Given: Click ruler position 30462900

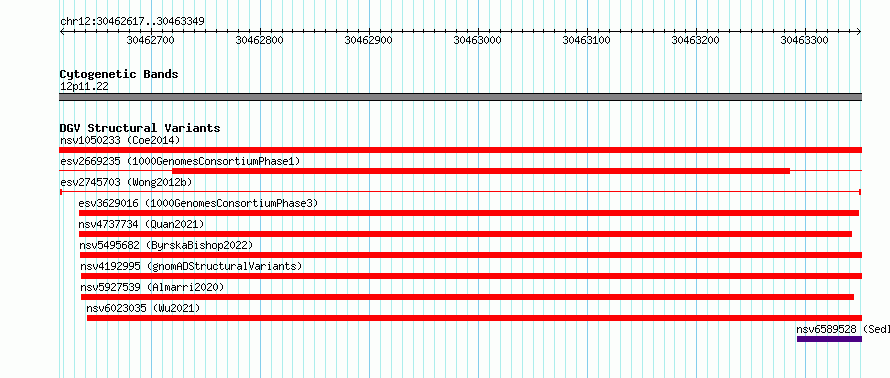Looking at the screenshot, I should [x=369, y=40].
